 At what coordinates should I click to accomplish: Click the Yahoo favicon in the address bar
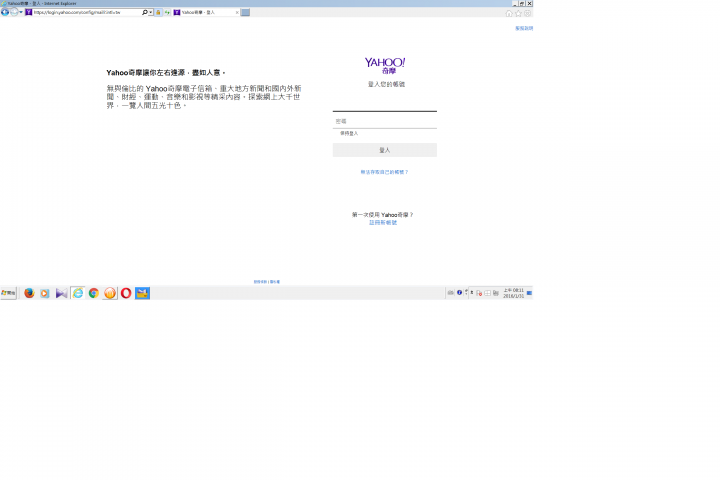pyautogui.click(x=28, y=12)
